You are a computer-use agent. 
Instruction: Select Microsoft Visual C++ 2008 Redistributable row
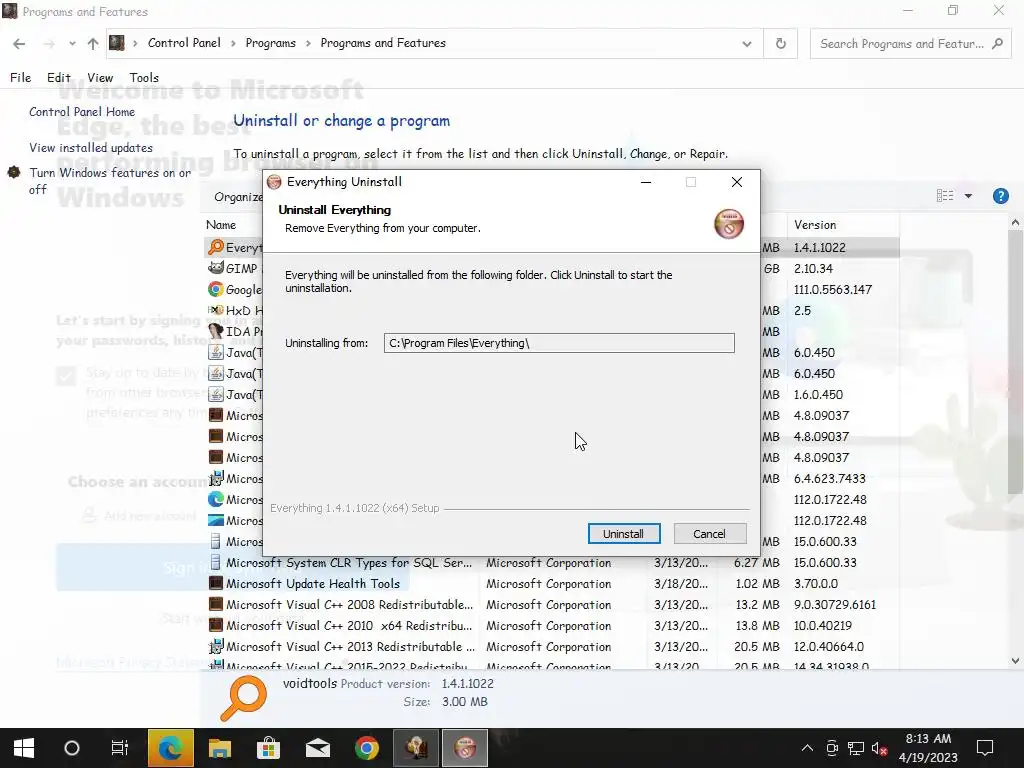552,605
